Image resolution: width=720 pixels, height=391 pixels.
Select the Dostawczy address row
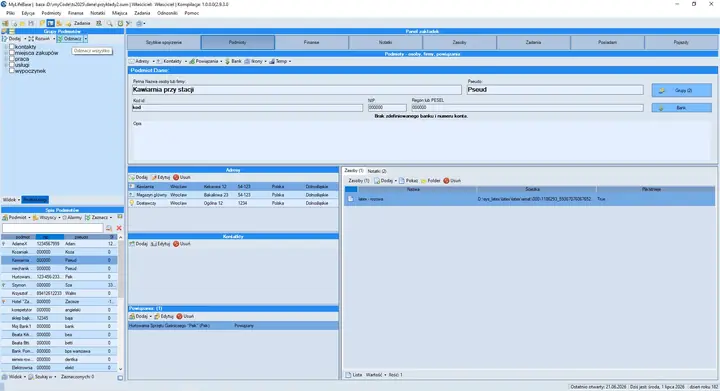click(x=233, y=203)
